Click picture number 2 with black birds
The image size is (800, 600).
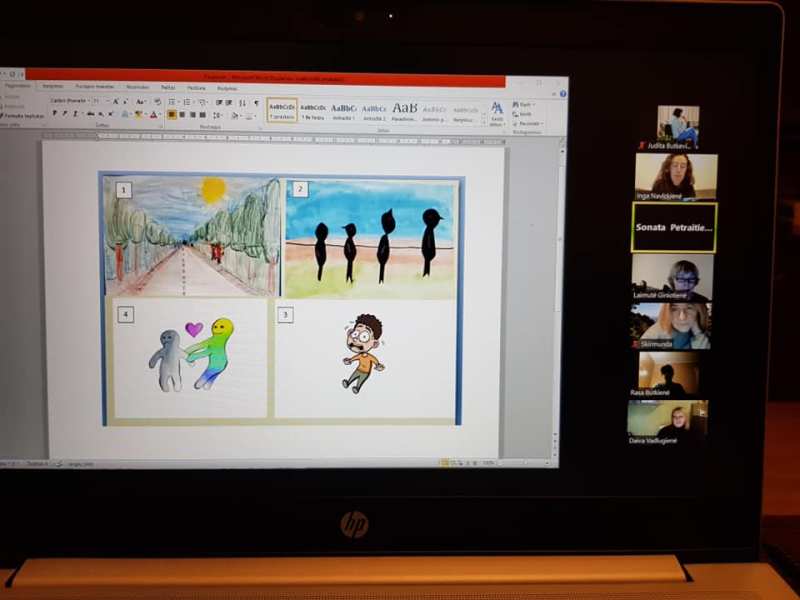click(370, 238)
